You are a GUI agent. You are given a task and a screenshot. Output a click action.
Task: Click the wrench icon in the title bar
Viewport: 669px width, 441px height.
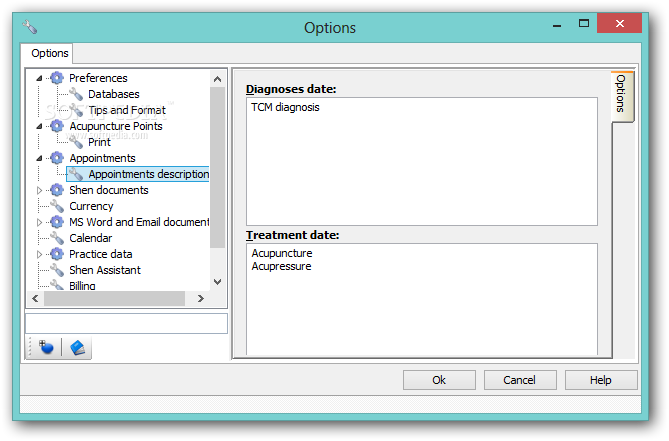coord(30,27)
